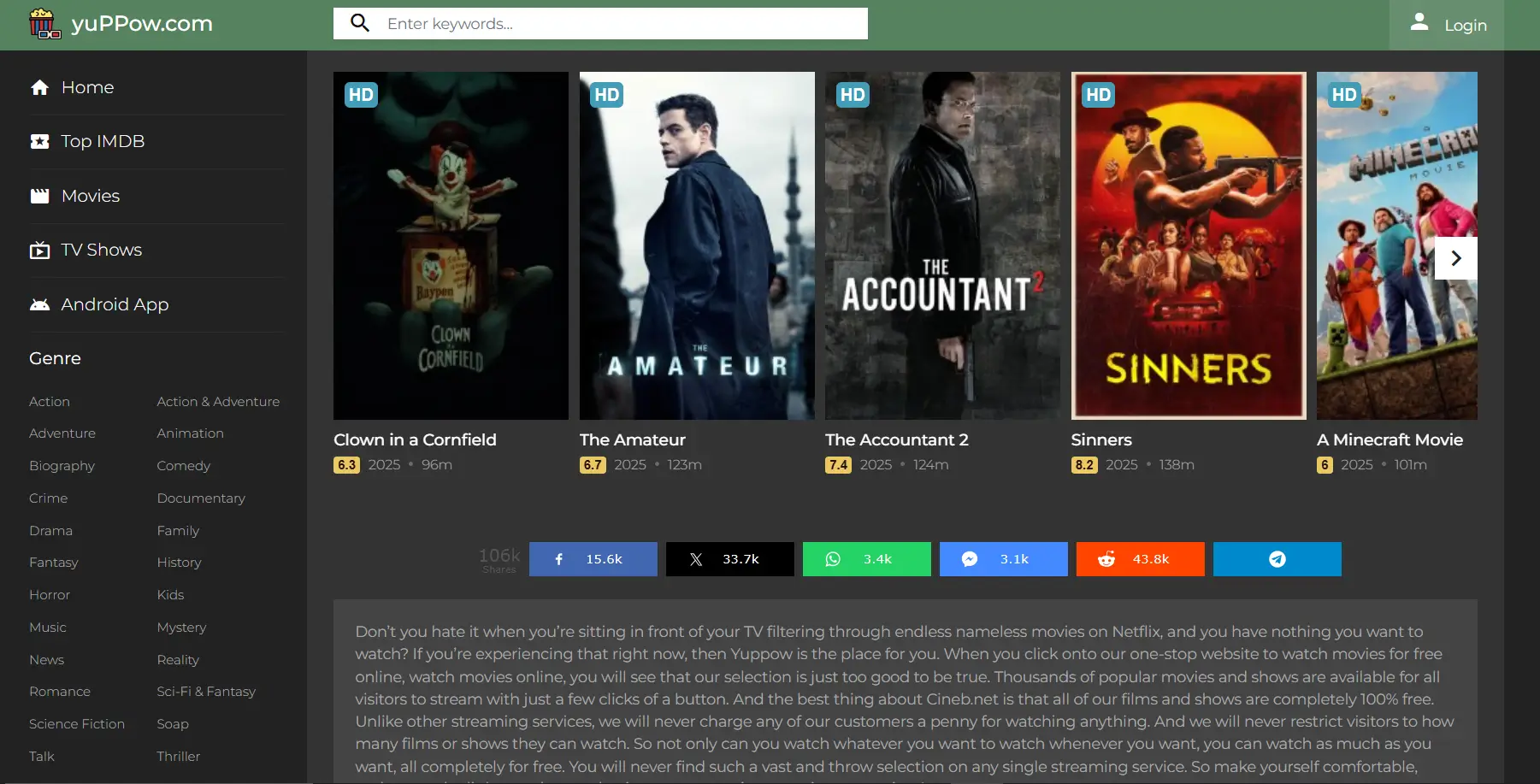Open A Minecraft Movie title link
This screenshot has height=784, width=1540.
pyautogui.click(x=1390, y=439)
